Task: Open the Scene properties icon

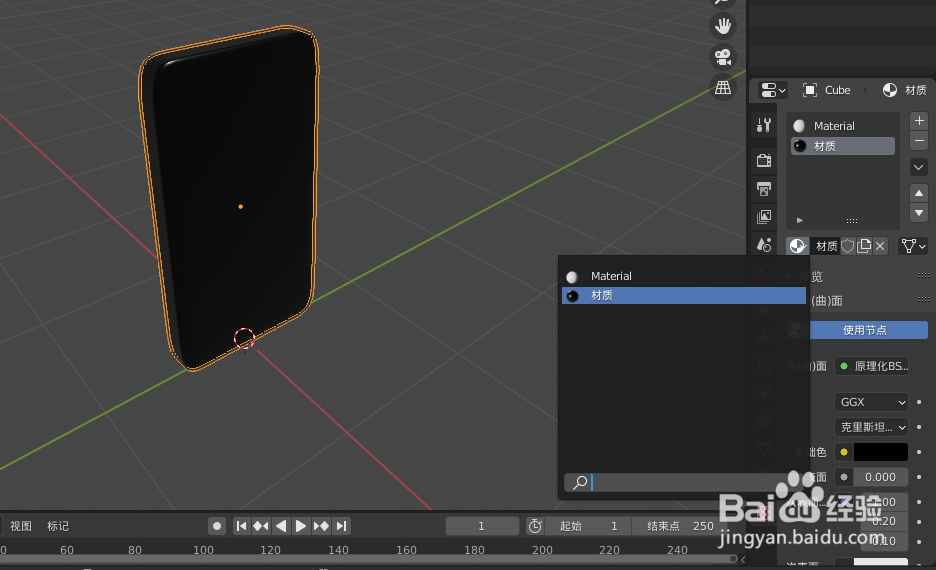Action: click(x=764, y=245)
